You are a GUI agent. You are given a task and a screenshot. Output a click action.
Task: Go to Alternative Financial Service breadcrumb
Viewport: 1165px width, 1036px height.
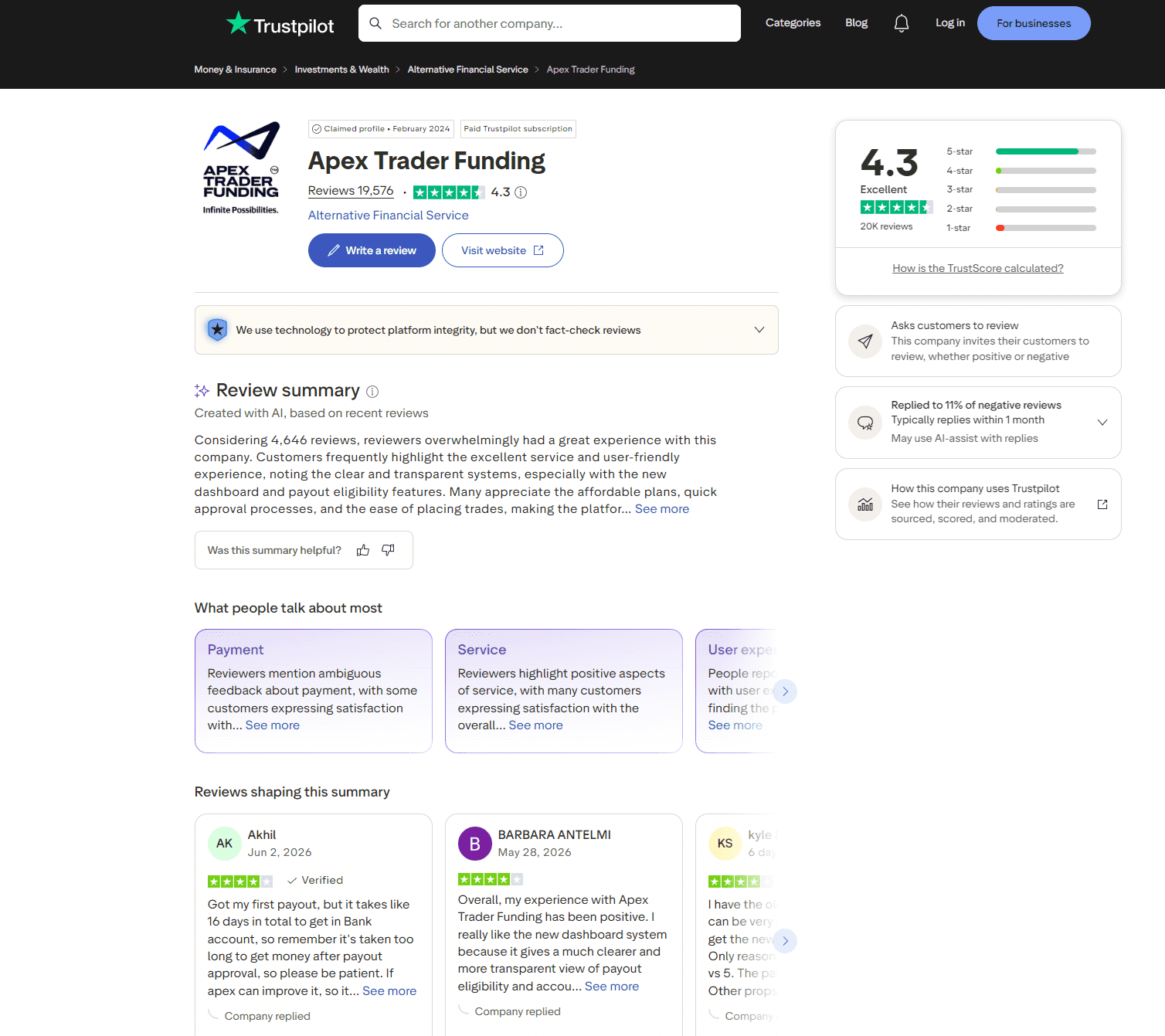point(468,70)
